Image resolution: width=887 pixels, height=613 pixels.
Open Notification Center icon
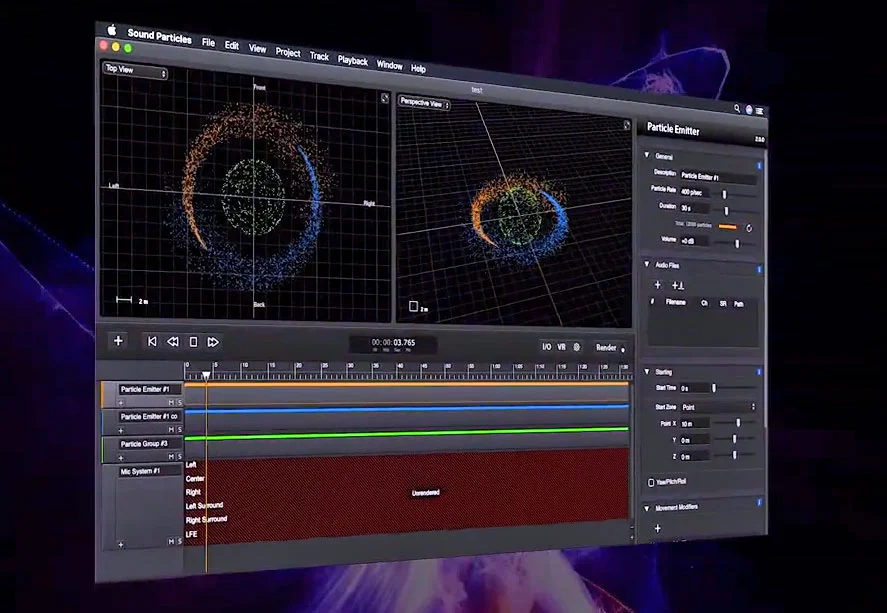[759, 111]
